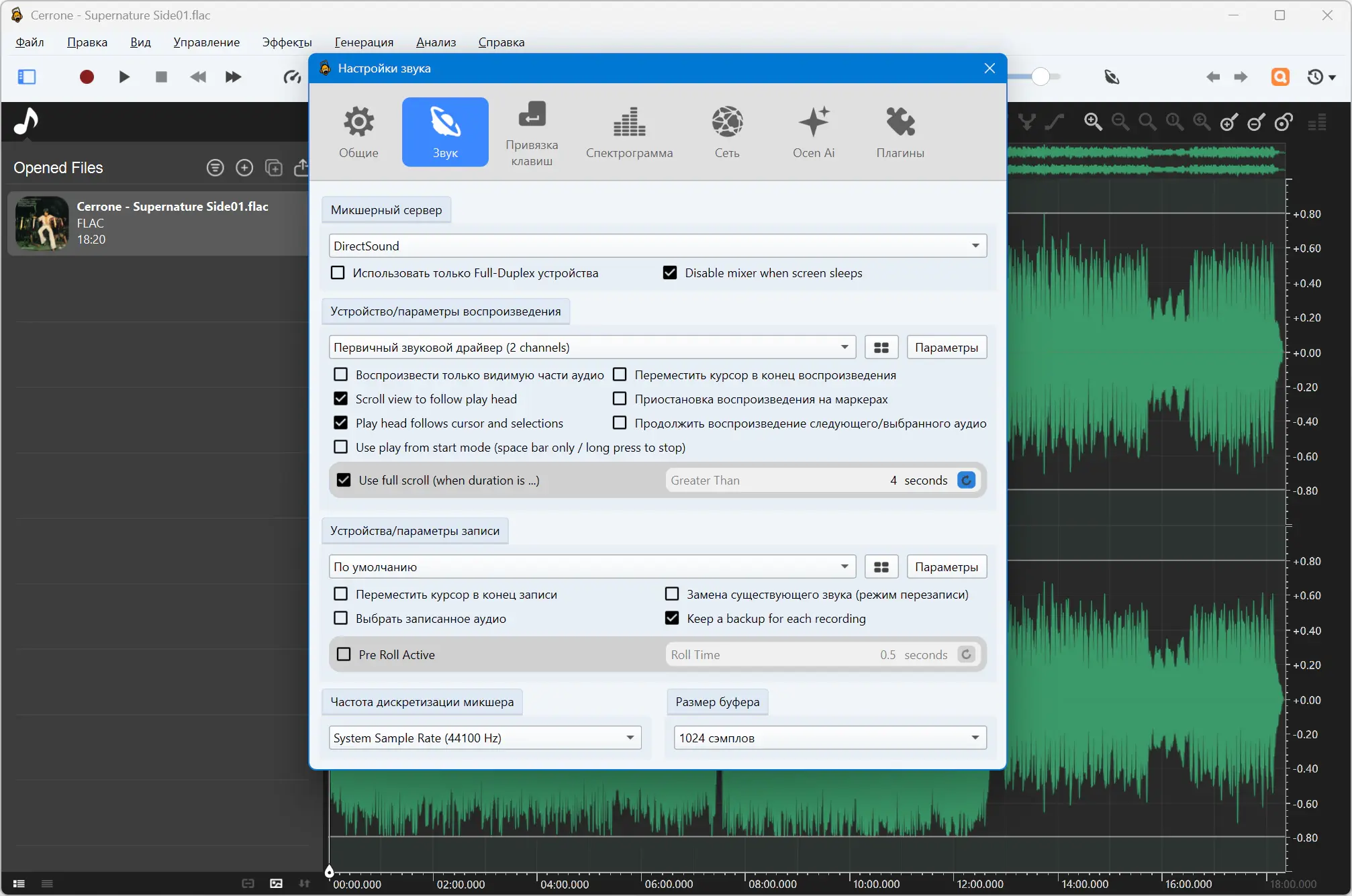This screenshot has width=1352, height=896.
Task: Open the Эффекты menu
Action: [287, 42]
